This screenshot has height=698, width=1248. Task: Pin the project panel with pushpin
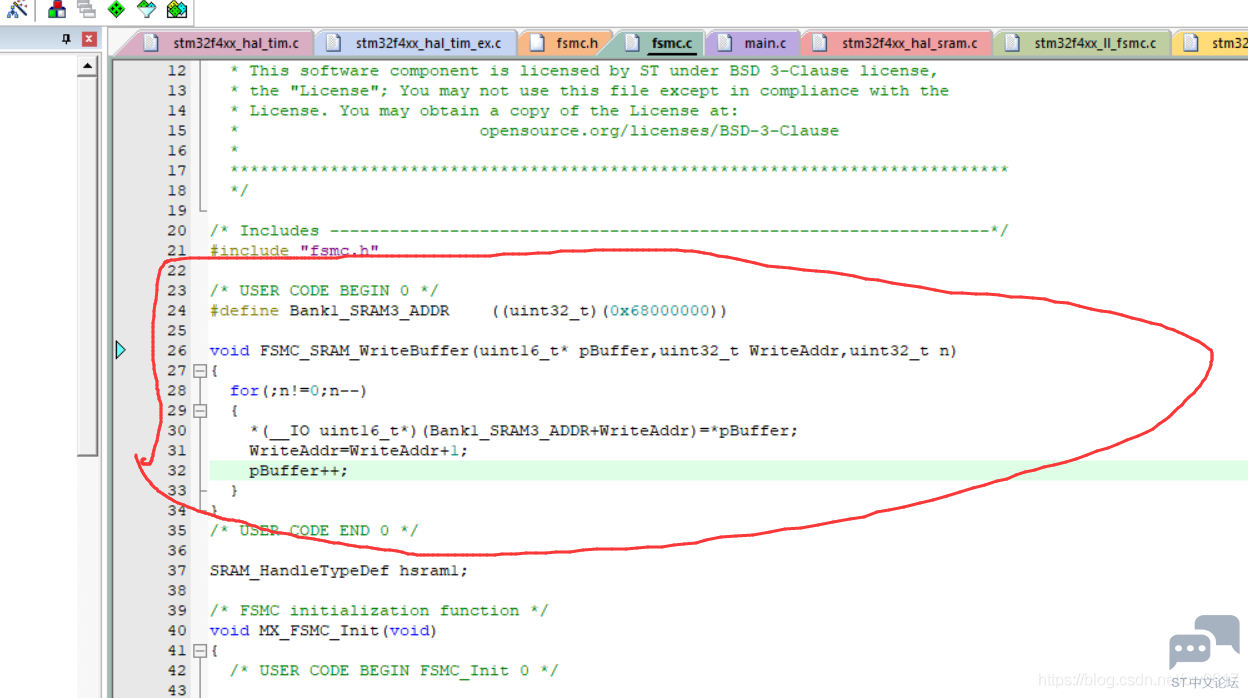pos(67,39)
